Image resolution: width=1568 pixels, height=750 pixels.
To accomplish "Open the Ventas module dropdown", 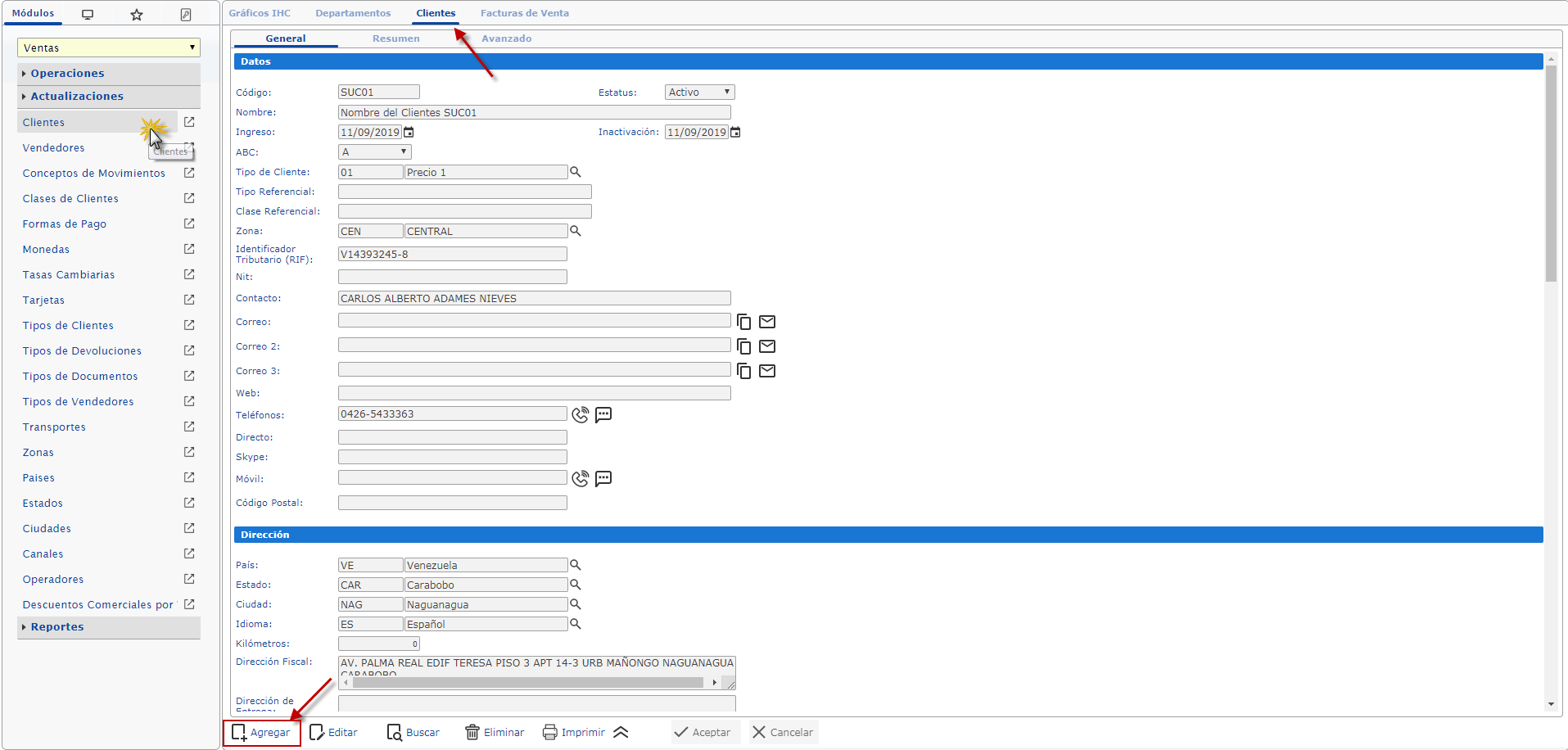I will [109, 47].
